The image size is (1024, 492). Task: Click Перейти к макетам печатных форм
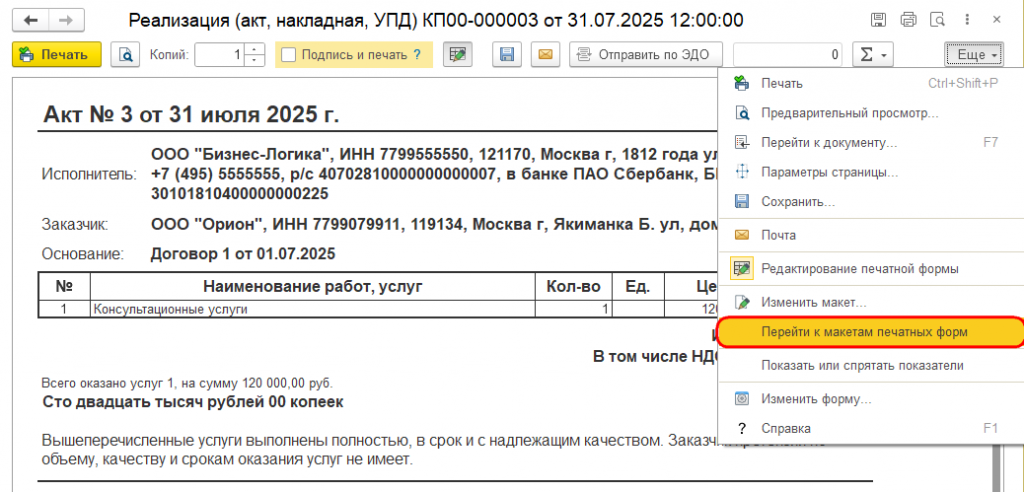click(870, 332)
